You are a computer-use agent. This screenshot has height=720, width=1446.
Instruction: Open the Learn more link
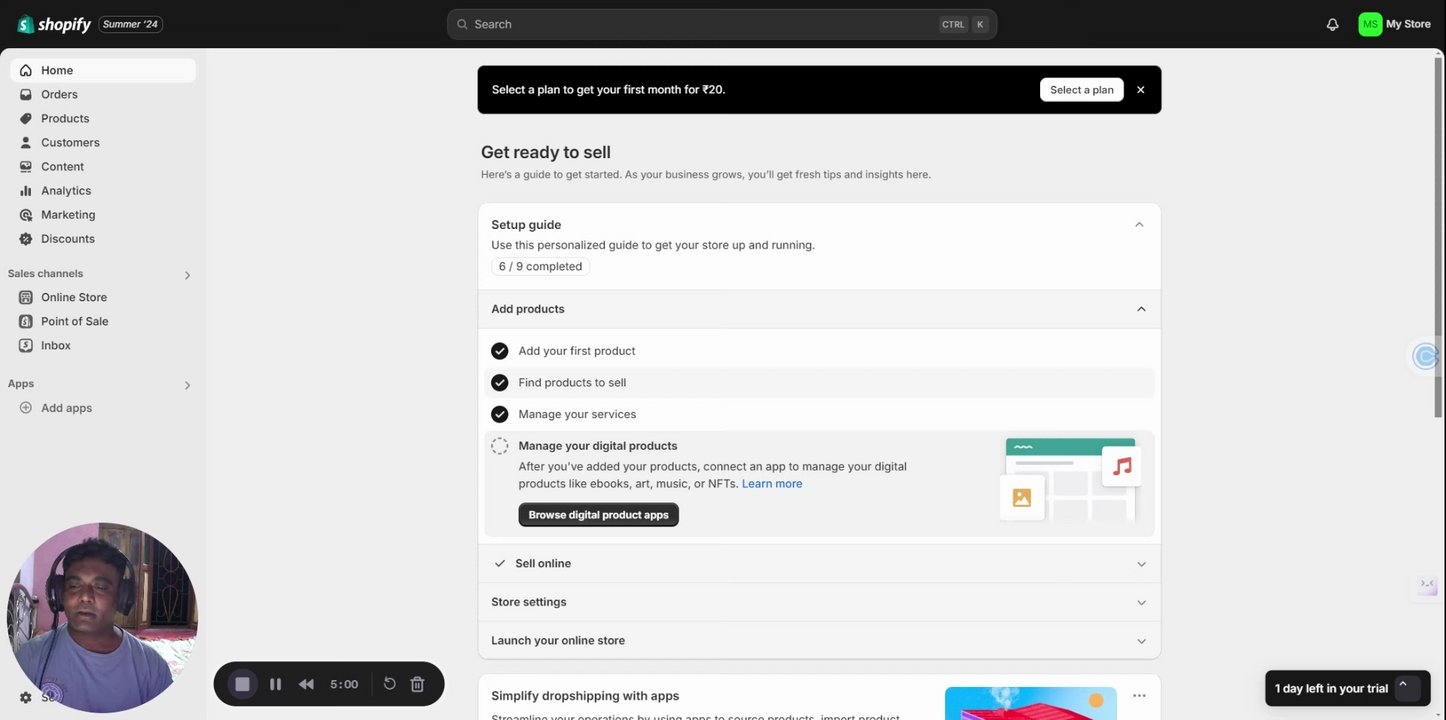coord(771,484)
